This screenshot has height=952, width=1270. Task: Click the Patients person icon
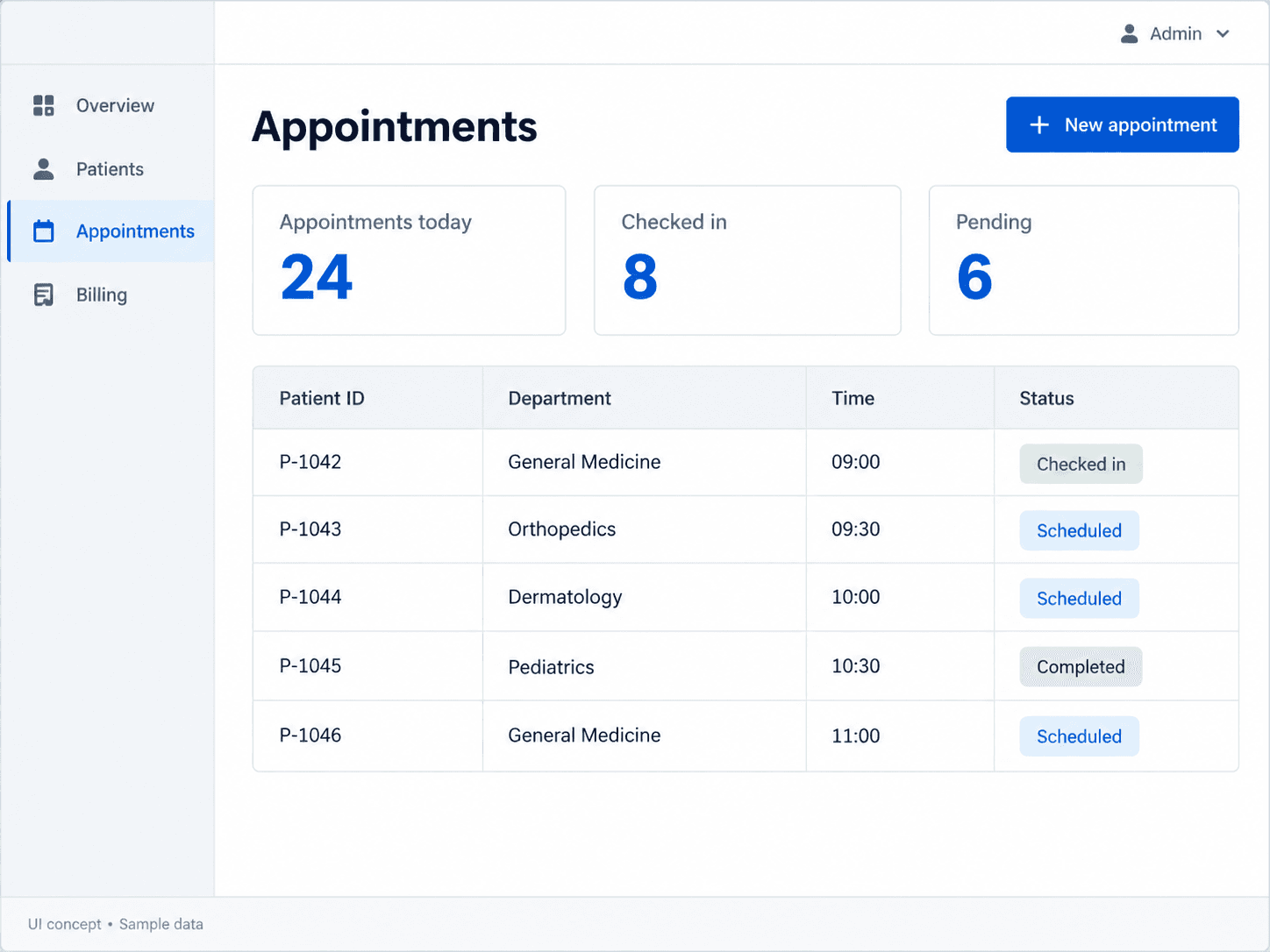coord(44,169)
